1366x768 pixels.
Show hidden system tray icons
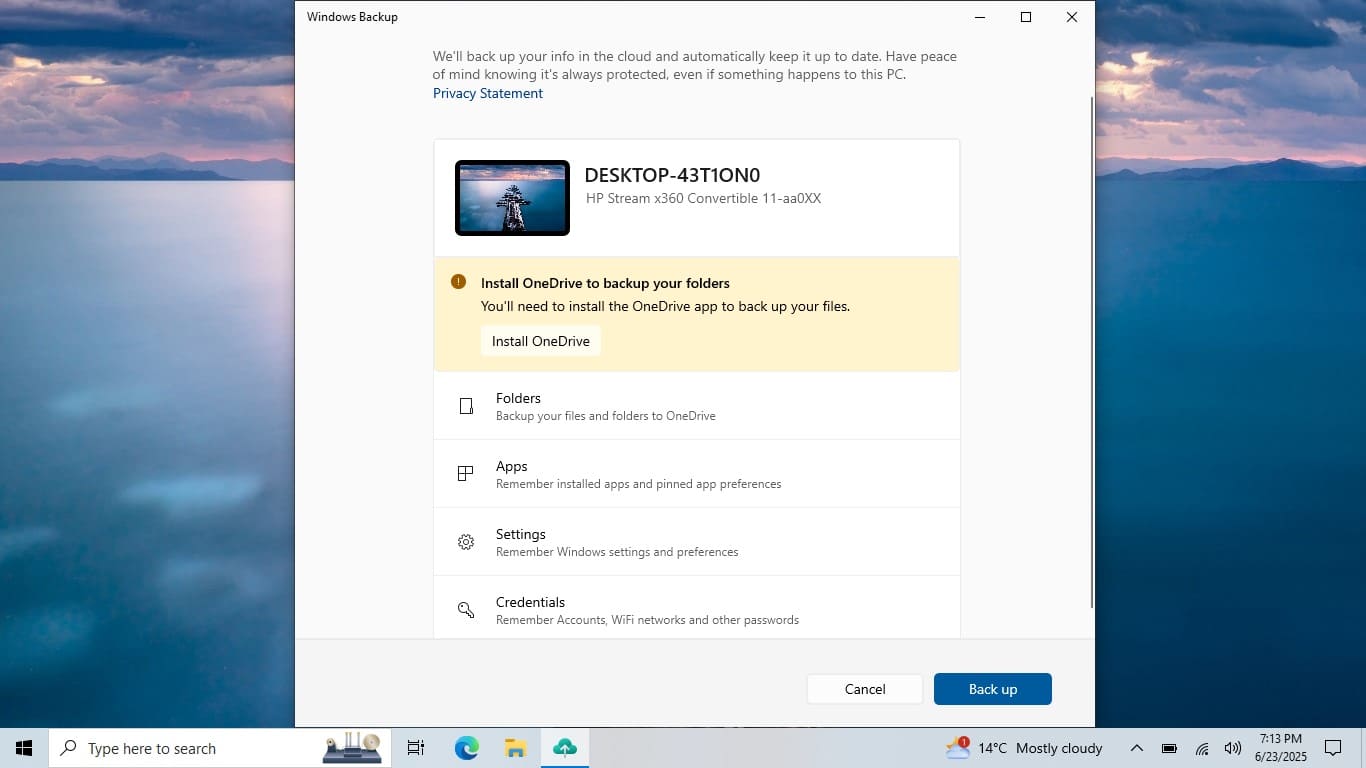click(1136, 748)
